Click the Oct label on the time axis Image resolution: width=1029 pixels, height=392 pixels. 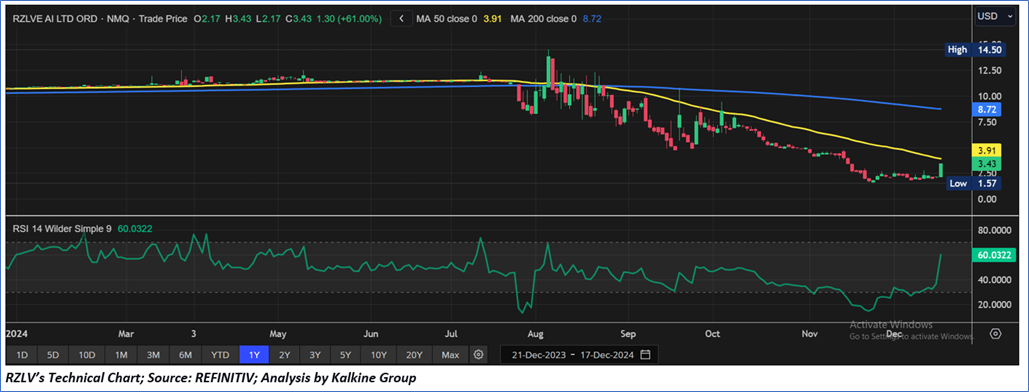point(712,334)
